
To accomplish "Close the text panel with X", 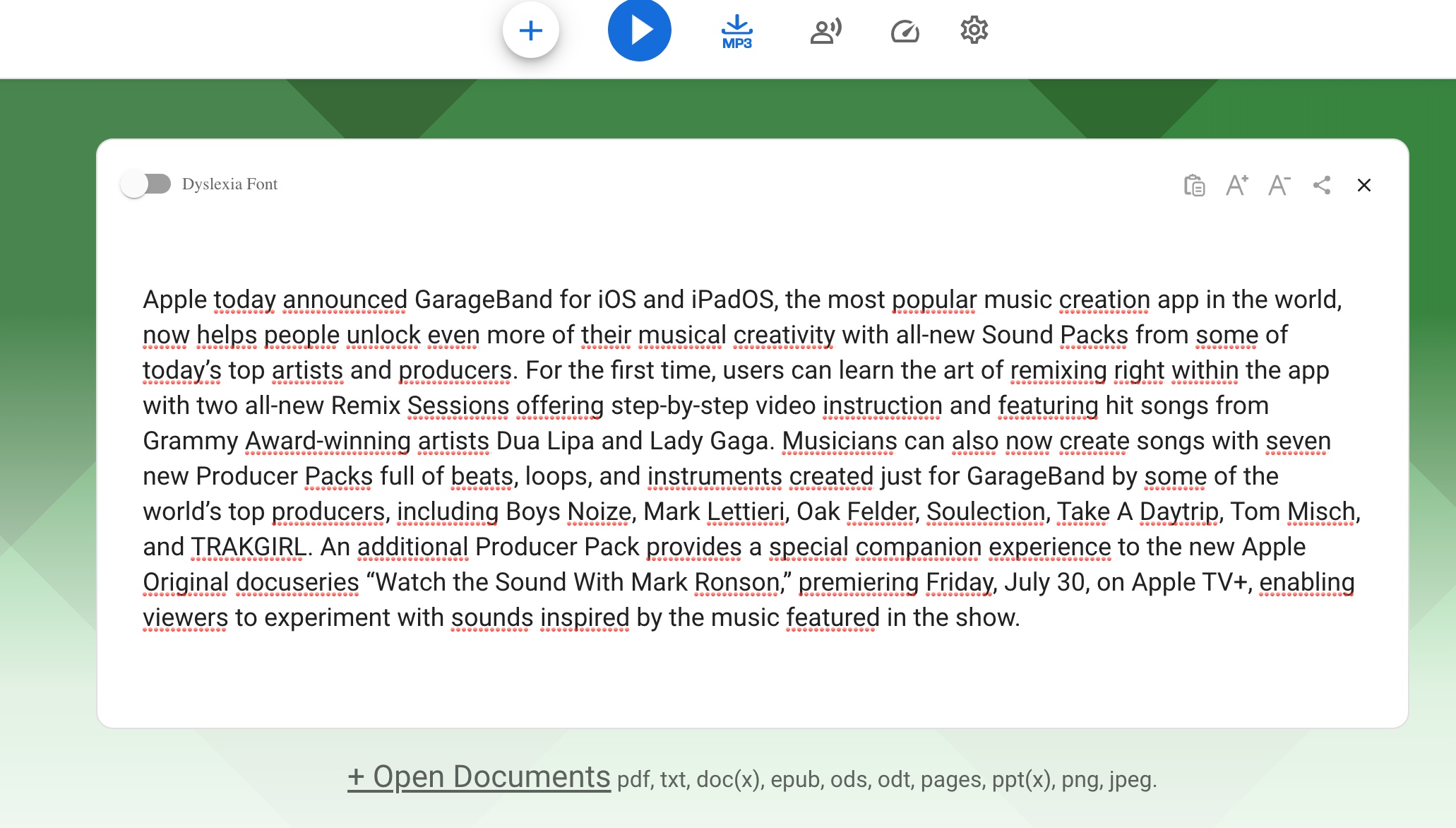I will tap(1364, 185).
